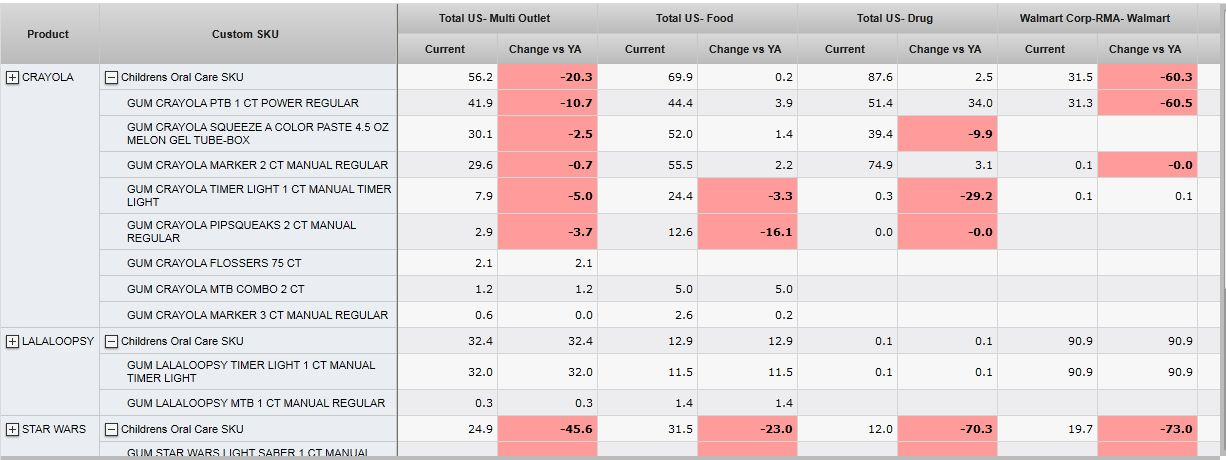
Task: Expand the LALALOOPSY product row
Action: click(12, 341)
